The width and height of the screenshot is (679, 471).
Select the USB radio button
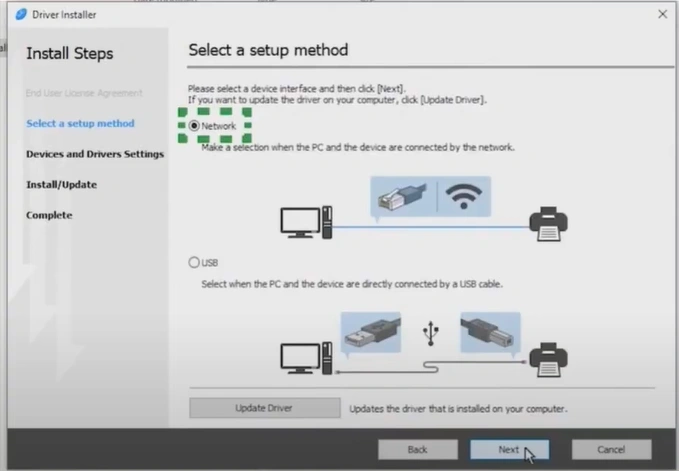click(194, 262)
